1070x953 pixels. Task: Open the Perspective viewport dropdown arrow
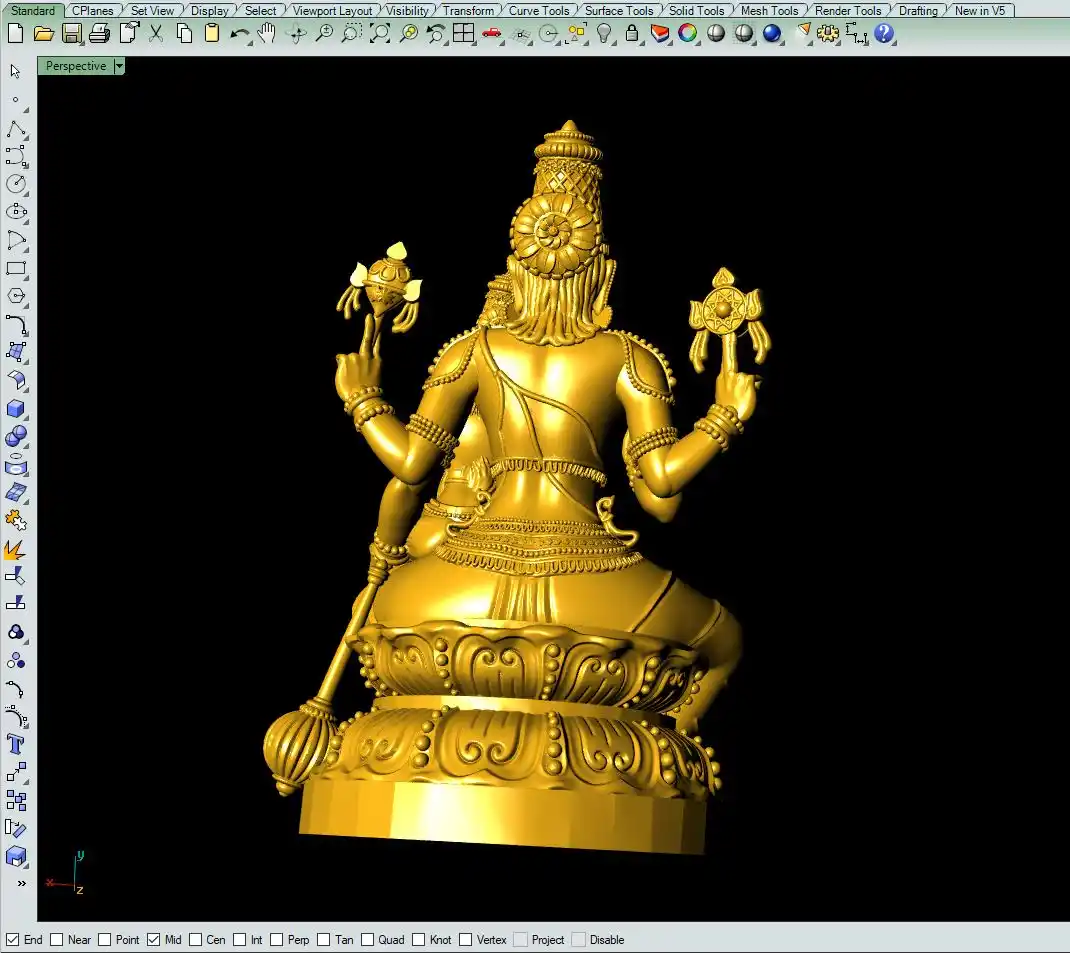pos(119,66)
